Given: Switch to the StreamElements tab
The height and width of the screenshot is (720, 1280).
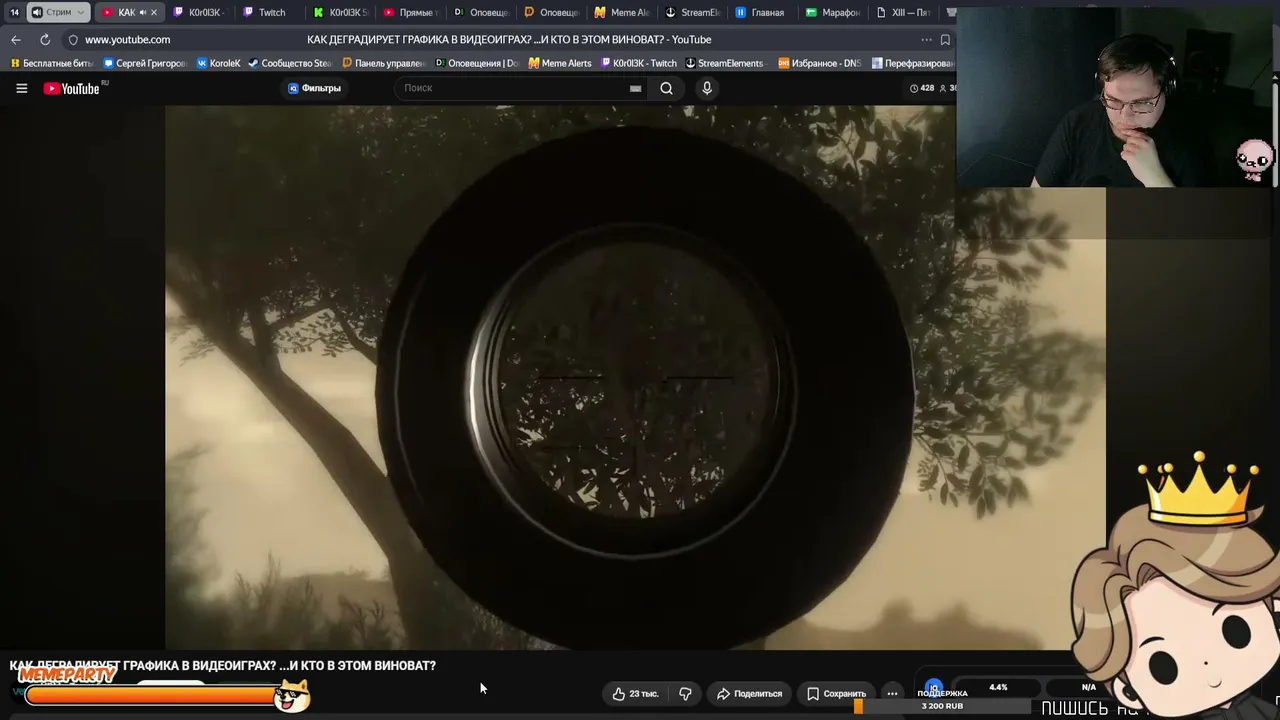Looking at the screenshot, I should pyautogui.click(x=692, y=12).
